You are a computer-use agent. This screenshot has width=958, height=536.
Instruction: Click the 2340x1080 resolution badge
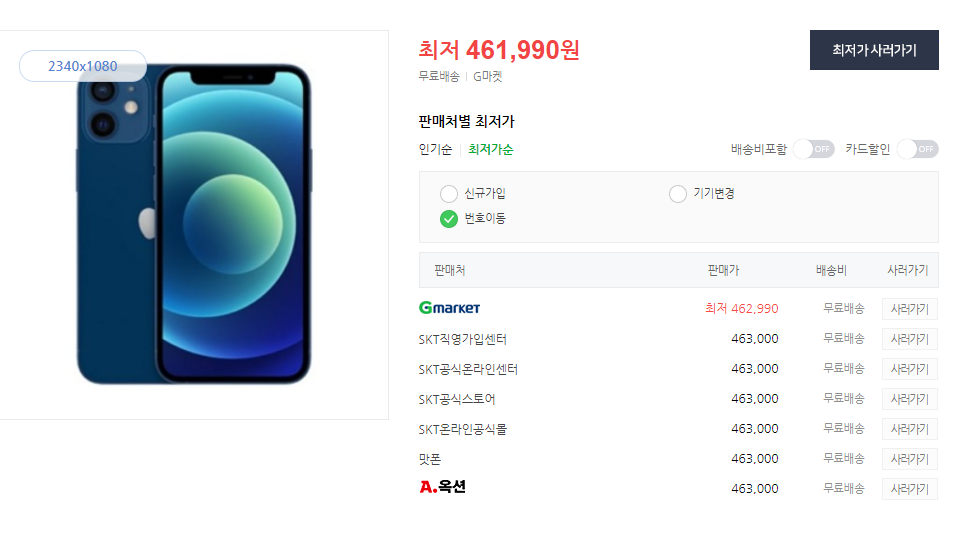[83, 66]
